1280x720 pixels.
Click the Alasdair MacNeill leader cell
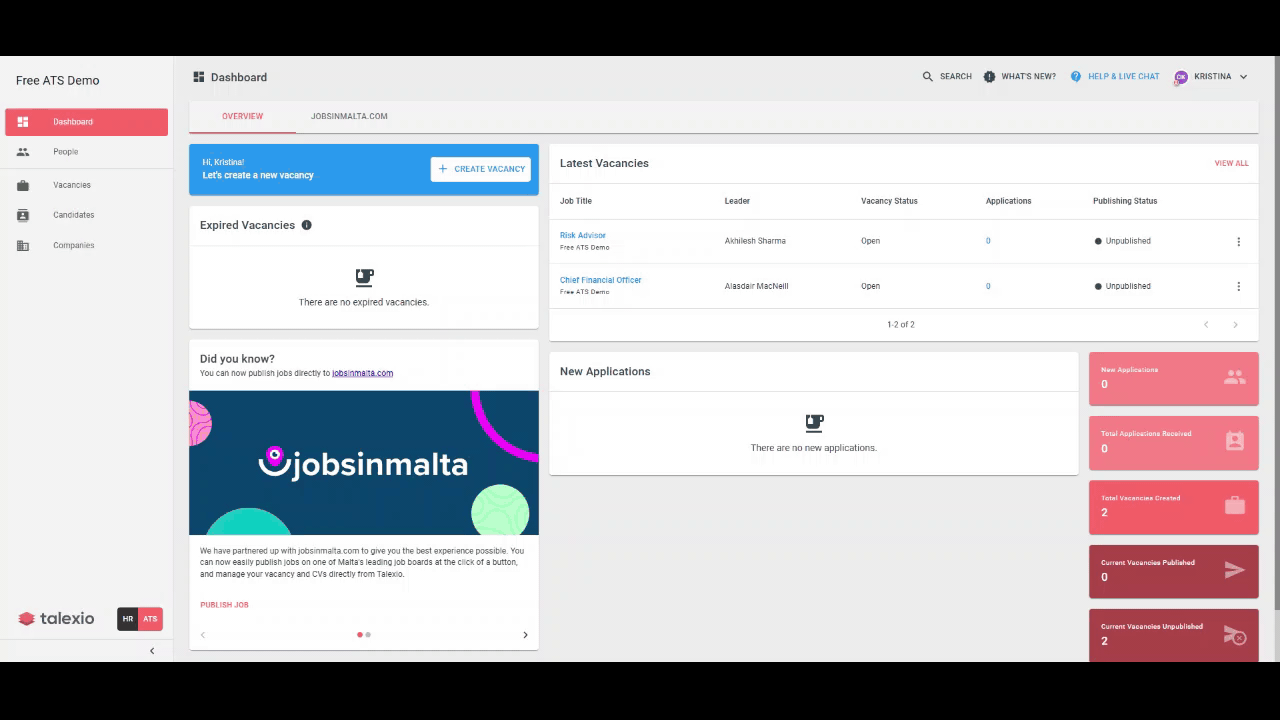tap(757, 286)
